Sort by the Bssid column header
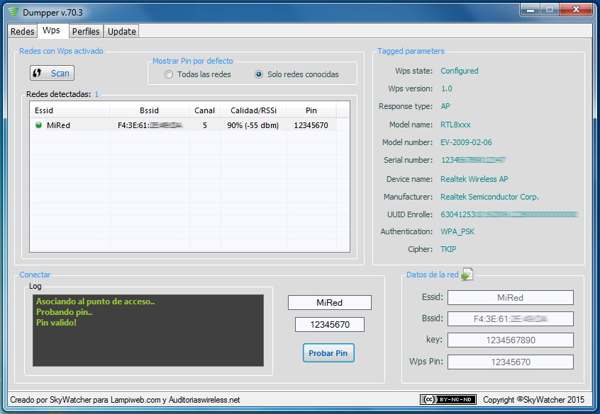Image resolution: width=600 pixels, height=414 pixels. point(149,111)
